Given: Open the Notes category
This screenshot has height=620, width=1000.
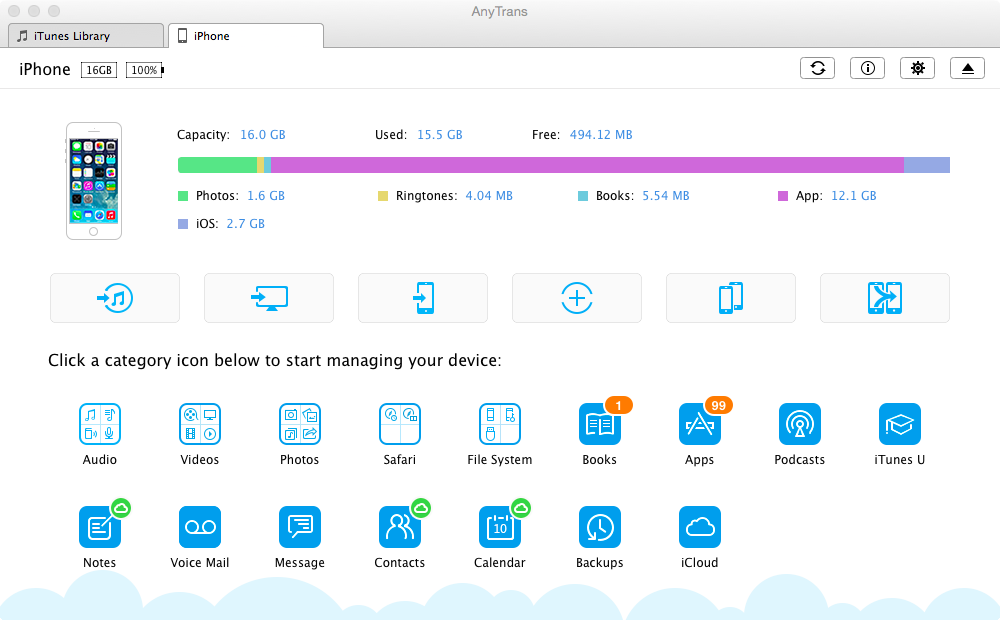Looking at the screenshot, I should coord(99,527).
